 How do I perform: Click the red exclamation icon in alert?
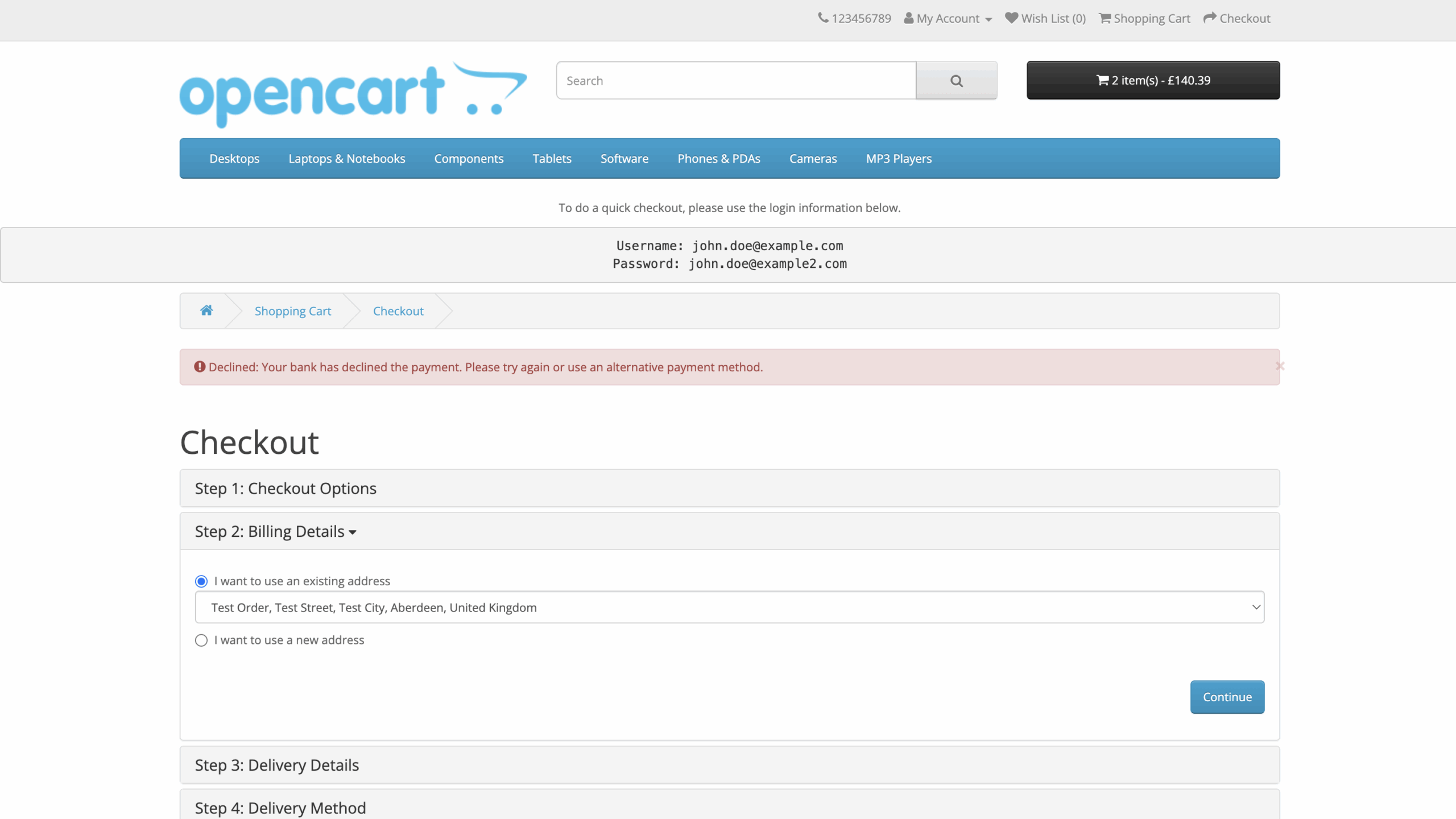point(200,367)
